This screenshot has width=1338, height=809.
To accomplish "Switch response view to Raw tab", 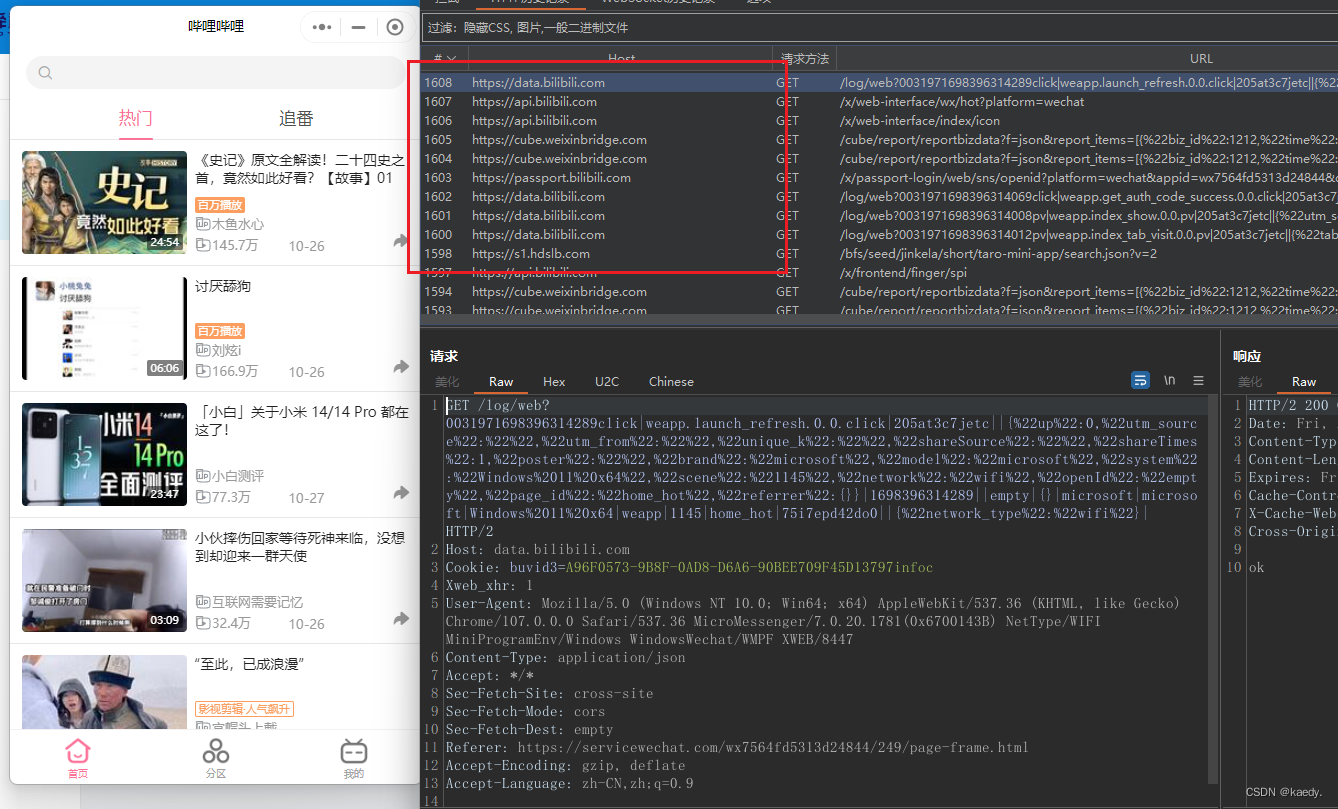I will point(1304,382).
